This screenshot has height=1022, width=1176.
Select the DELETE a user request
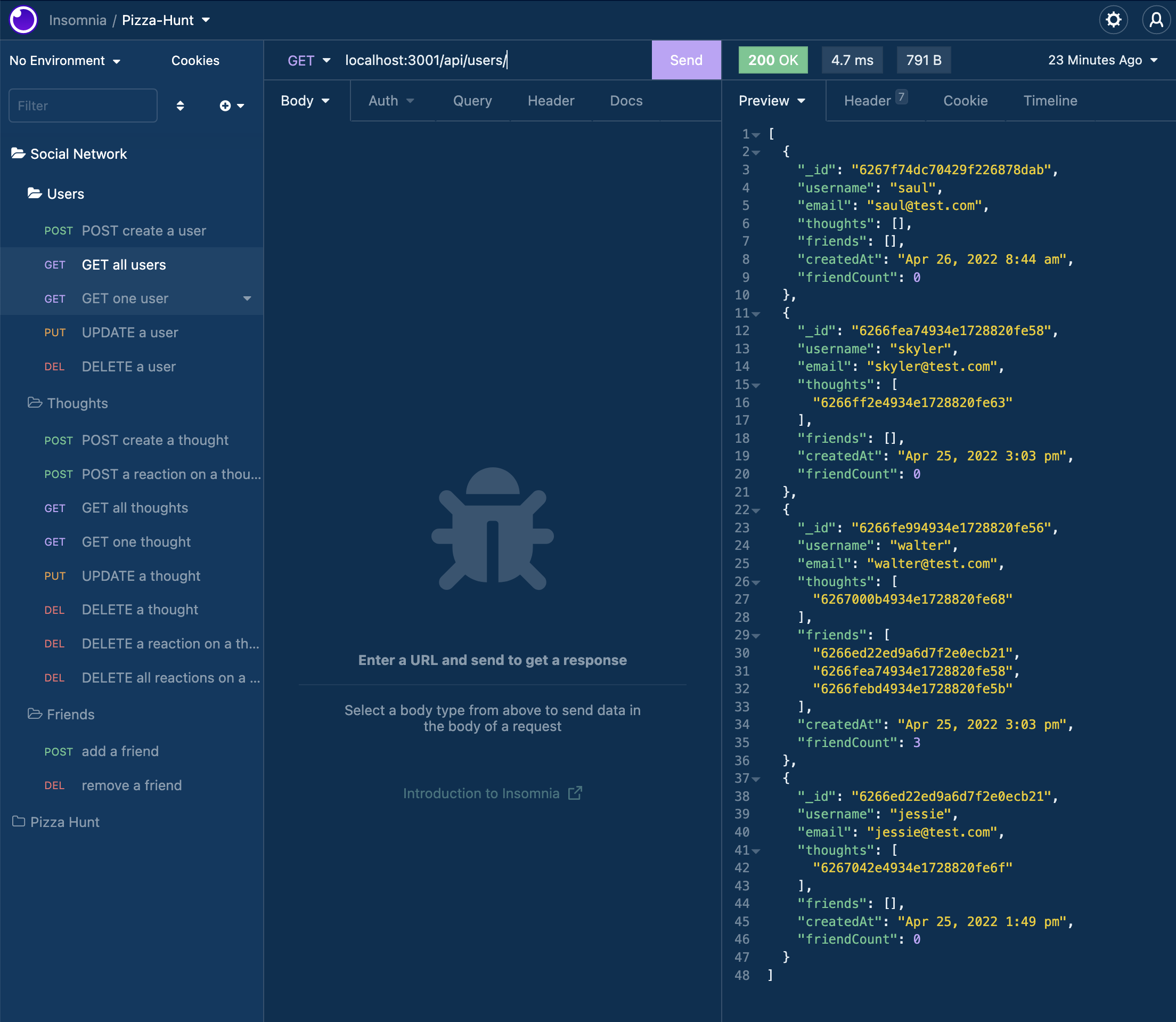132,366
